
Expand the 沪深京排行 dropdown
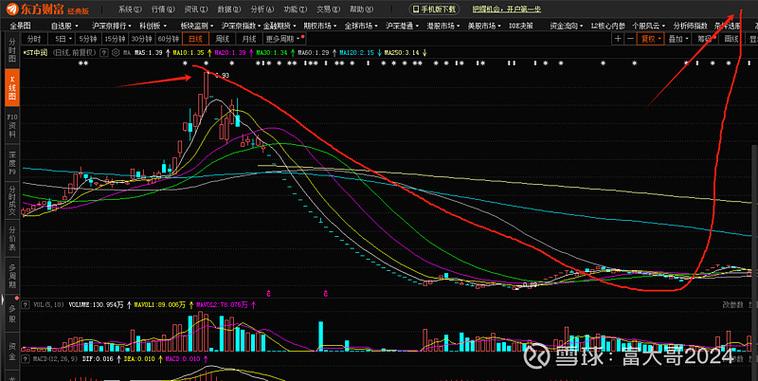112,26
